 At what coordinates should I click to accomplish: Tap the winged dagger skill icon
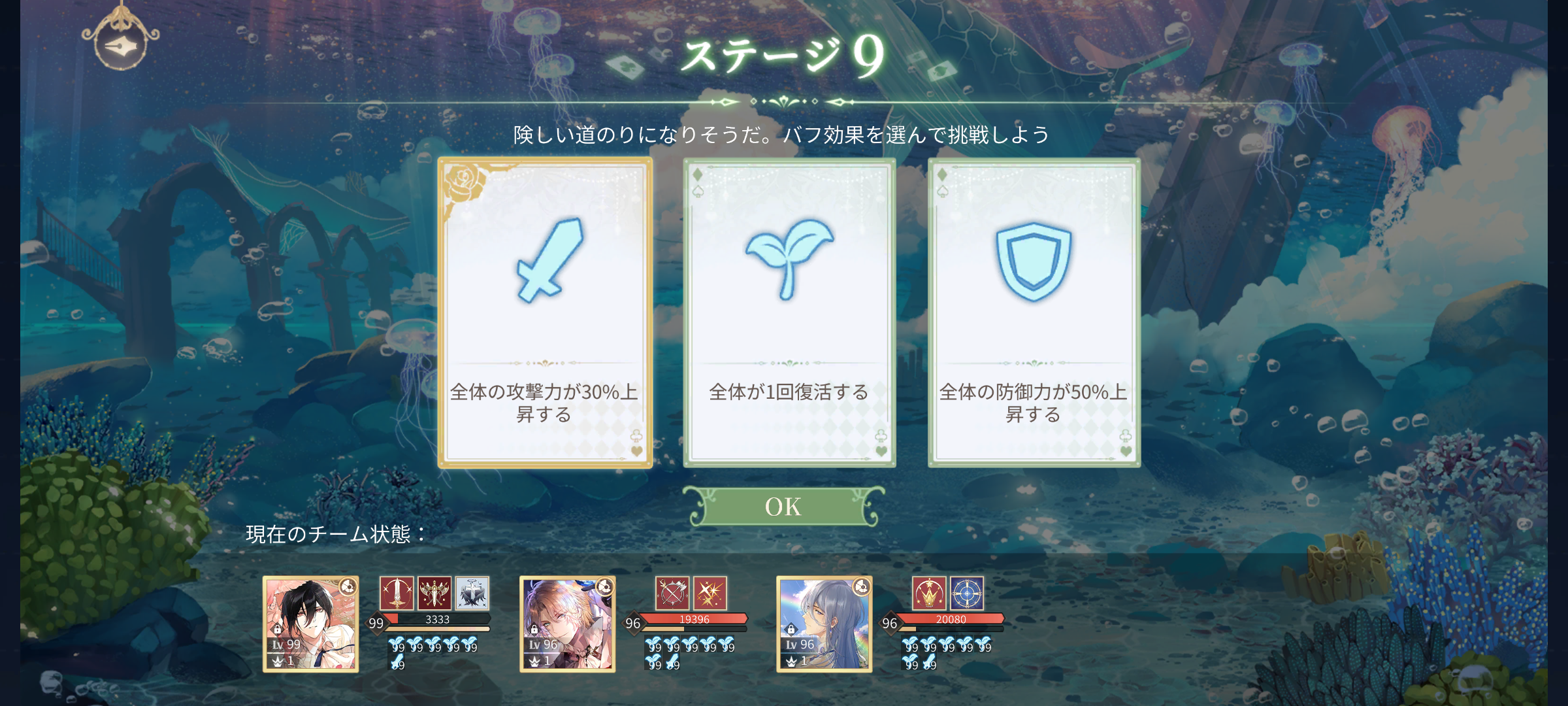point(434,593)
